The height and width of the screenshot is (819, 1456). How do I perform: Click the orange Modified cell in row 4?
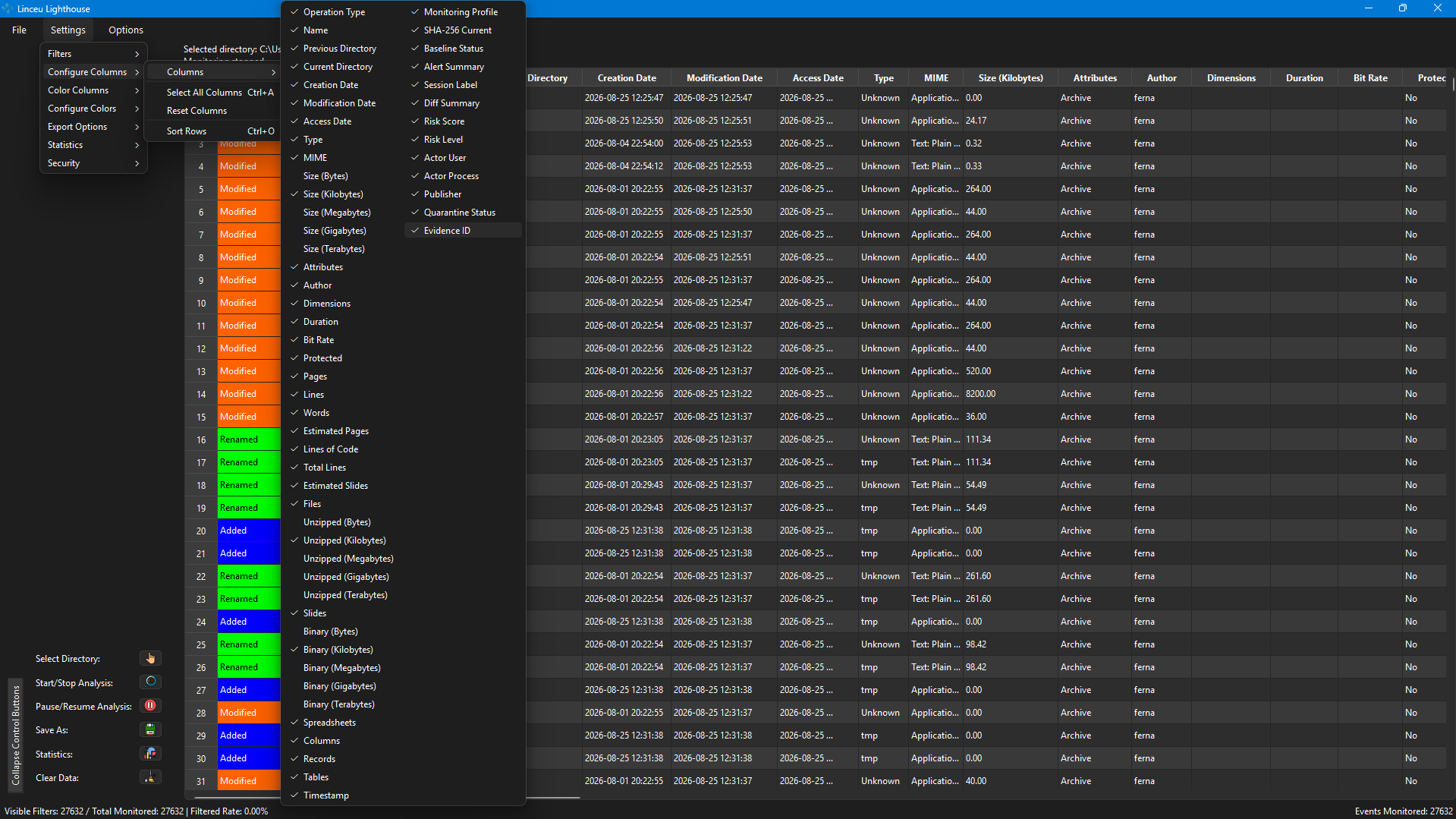tap(249, 165)
